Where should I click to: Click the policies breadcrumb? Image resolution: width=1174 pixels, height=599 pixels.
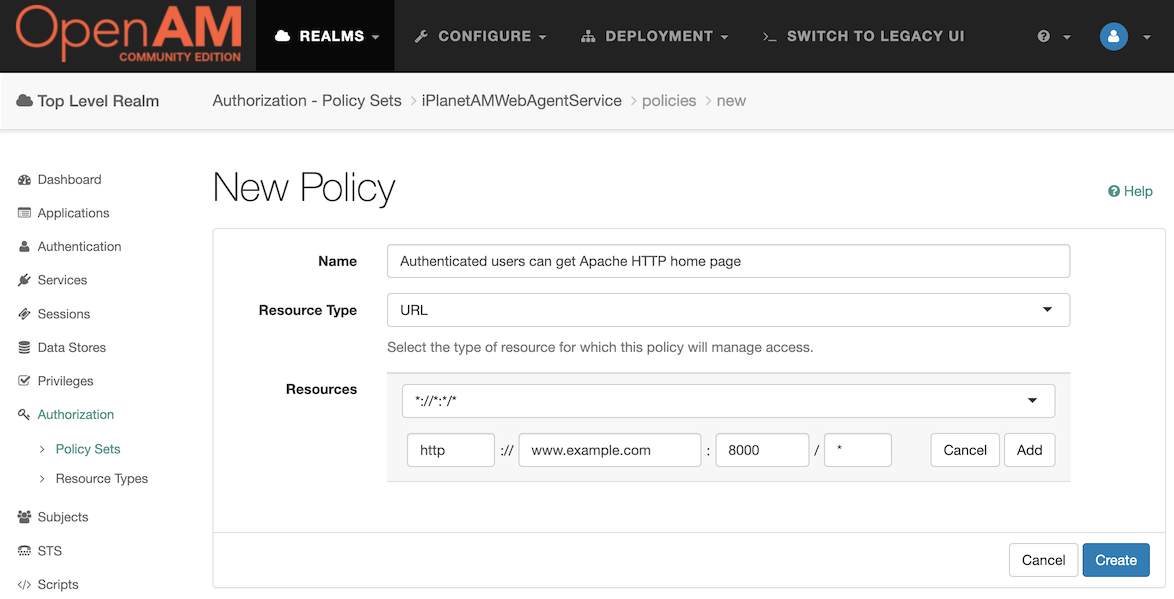(669, 100)
